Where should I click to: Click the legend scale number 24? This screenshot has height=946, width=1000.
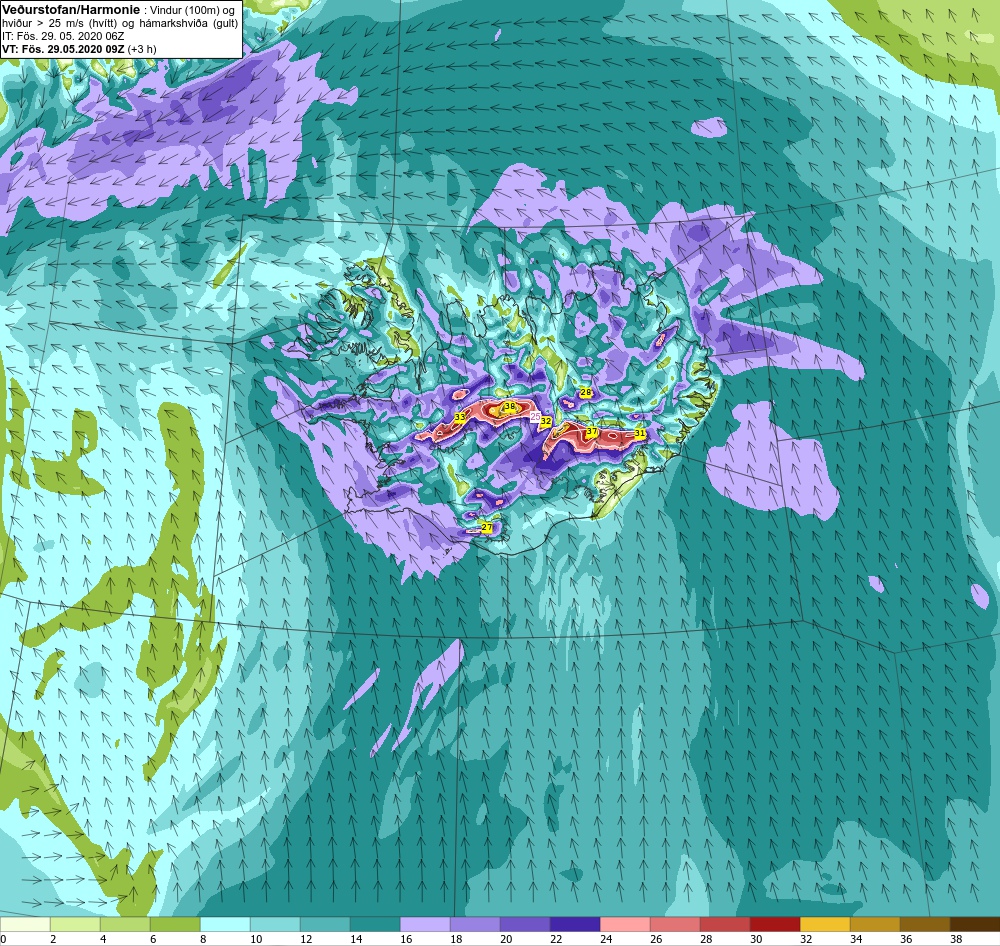tap(606, 939)
